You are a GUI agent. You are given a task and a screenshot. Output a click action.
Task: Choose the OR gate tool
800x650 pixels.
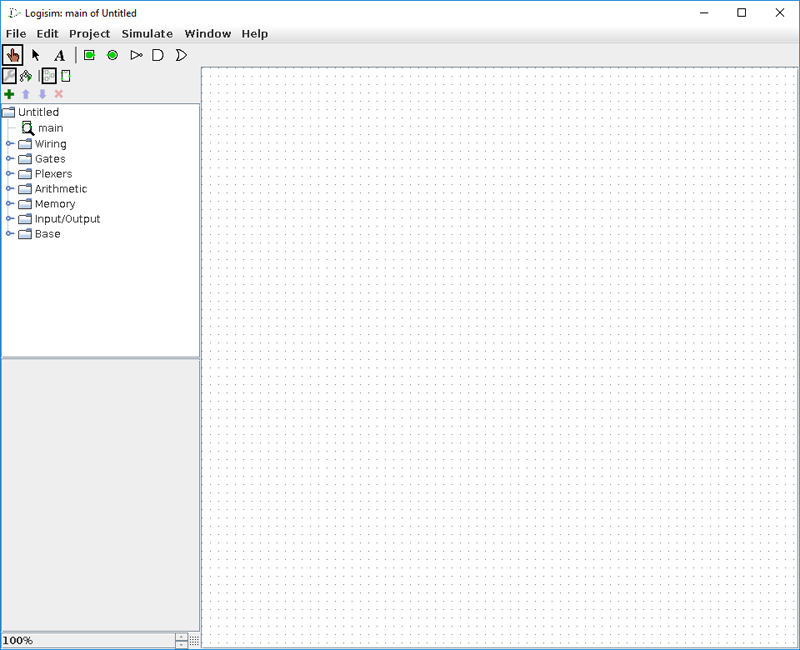pyautogui.click(x=181, y=55)
